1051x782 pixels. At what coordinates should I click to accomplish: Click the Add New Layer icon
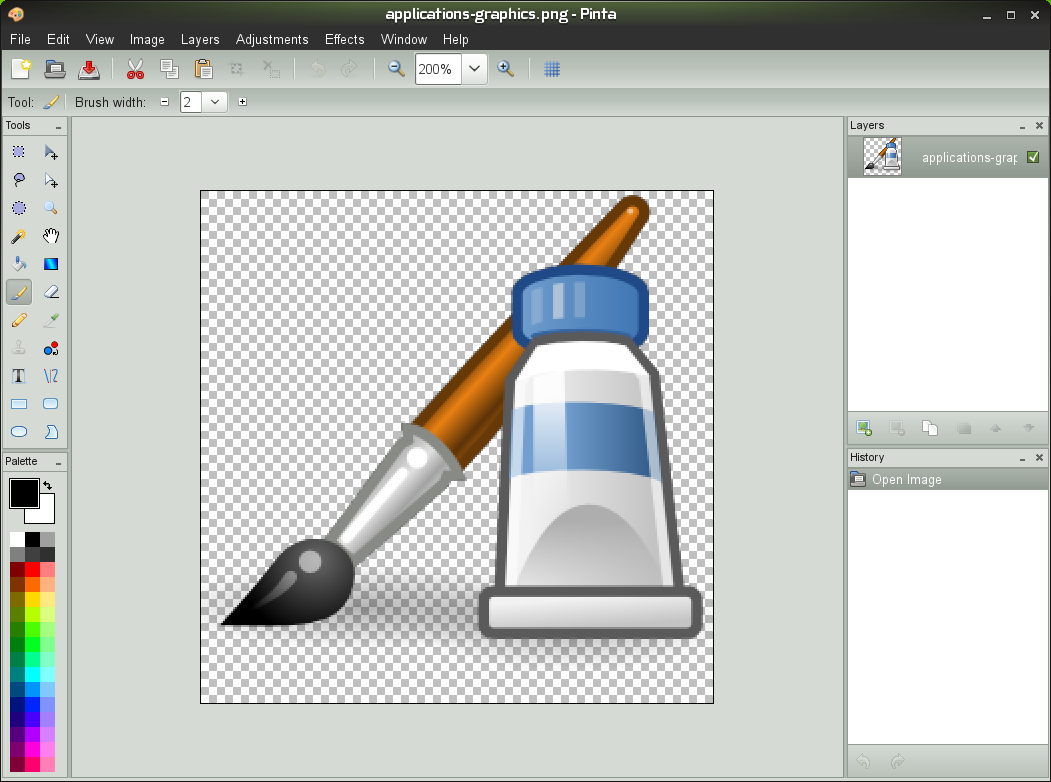click(864, 428)
